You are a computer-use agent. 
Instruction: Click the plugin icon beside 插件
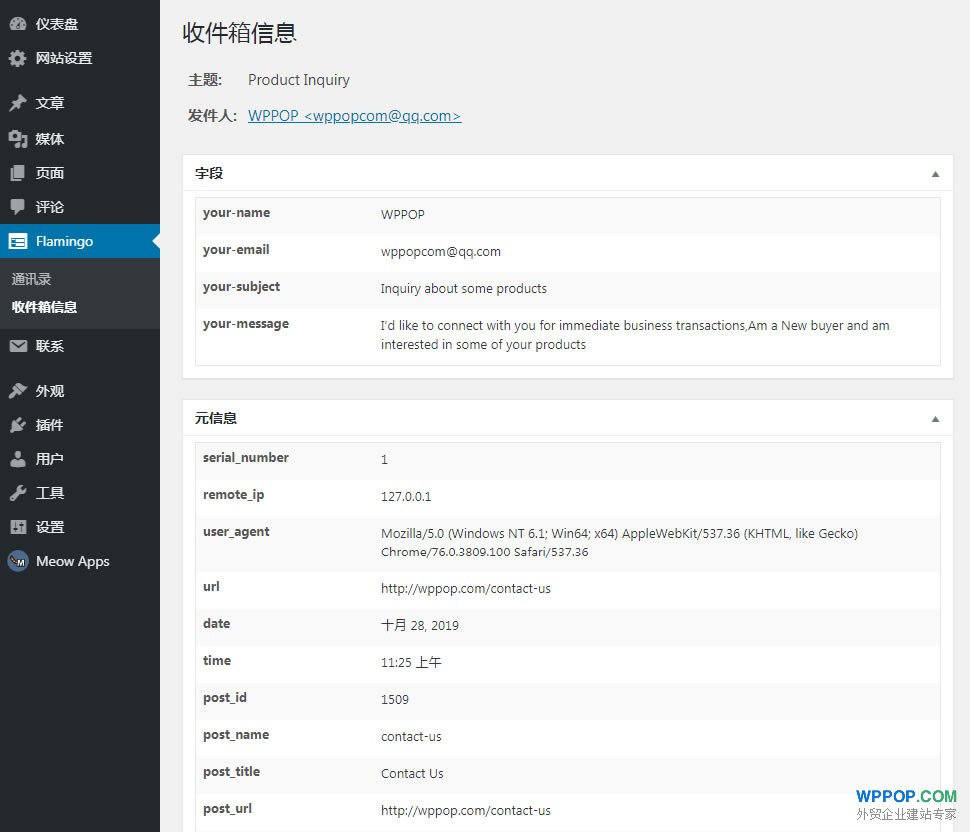pos(18,425)
